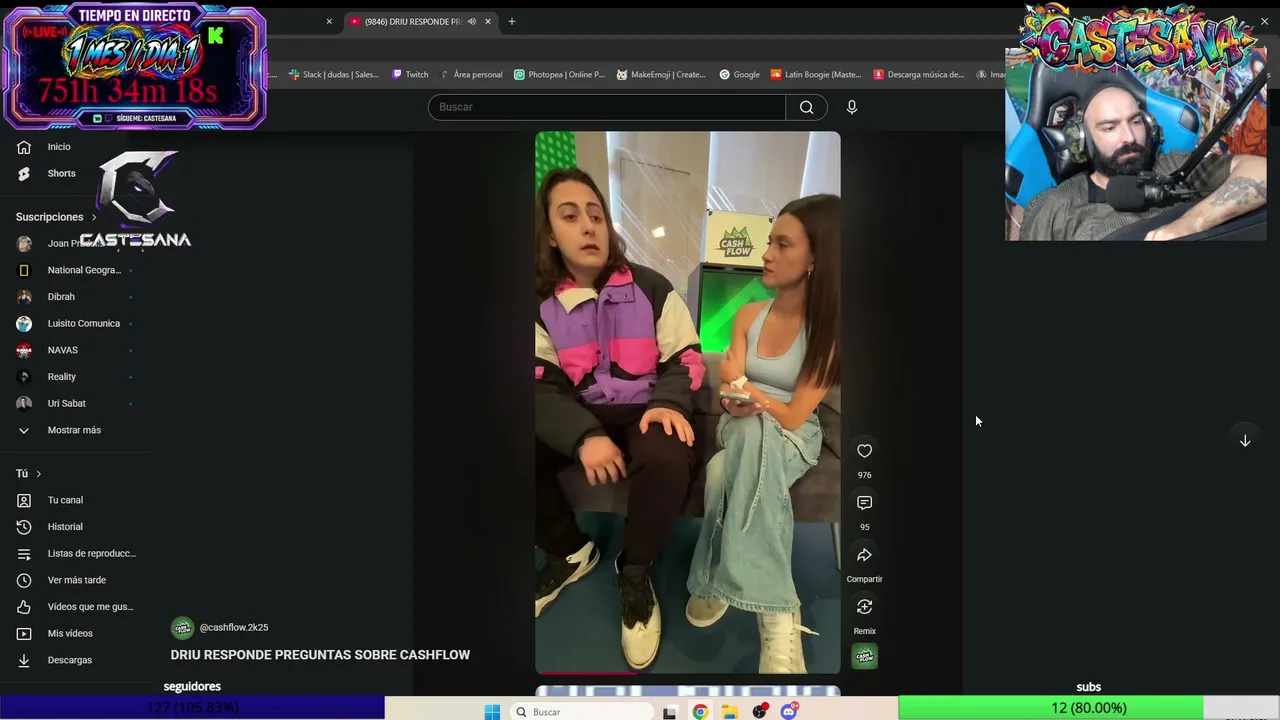Viewport: 1280px width, 720px height.
Task: Open Mis videos
Action: 70,633
